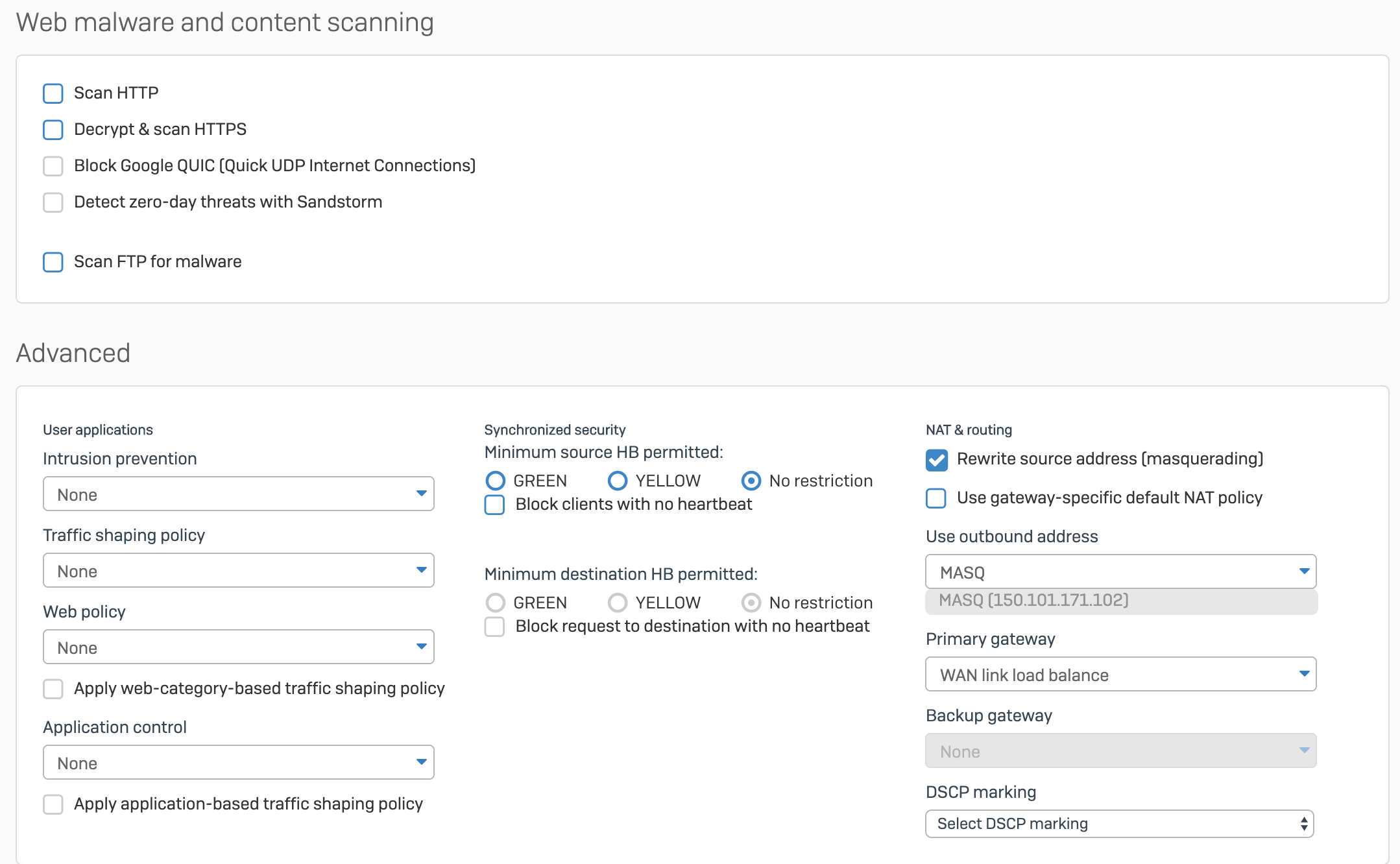Uncheck Rewrite source address (masquerading)
The image size is (1400, 864).
click(937, 459)
